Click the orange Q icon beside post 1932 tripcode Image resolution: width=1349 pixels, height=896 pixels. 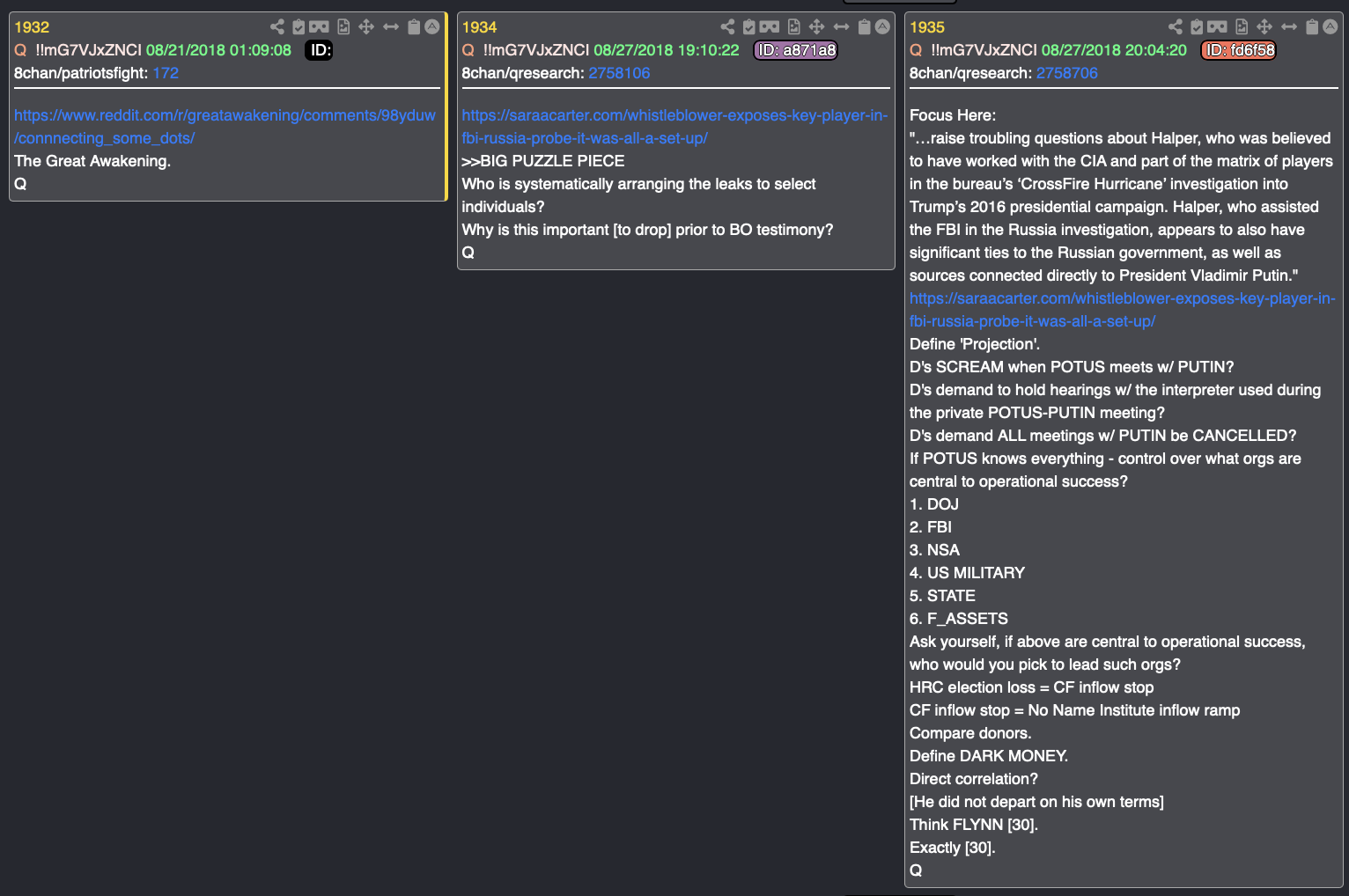tap(20, 50)
